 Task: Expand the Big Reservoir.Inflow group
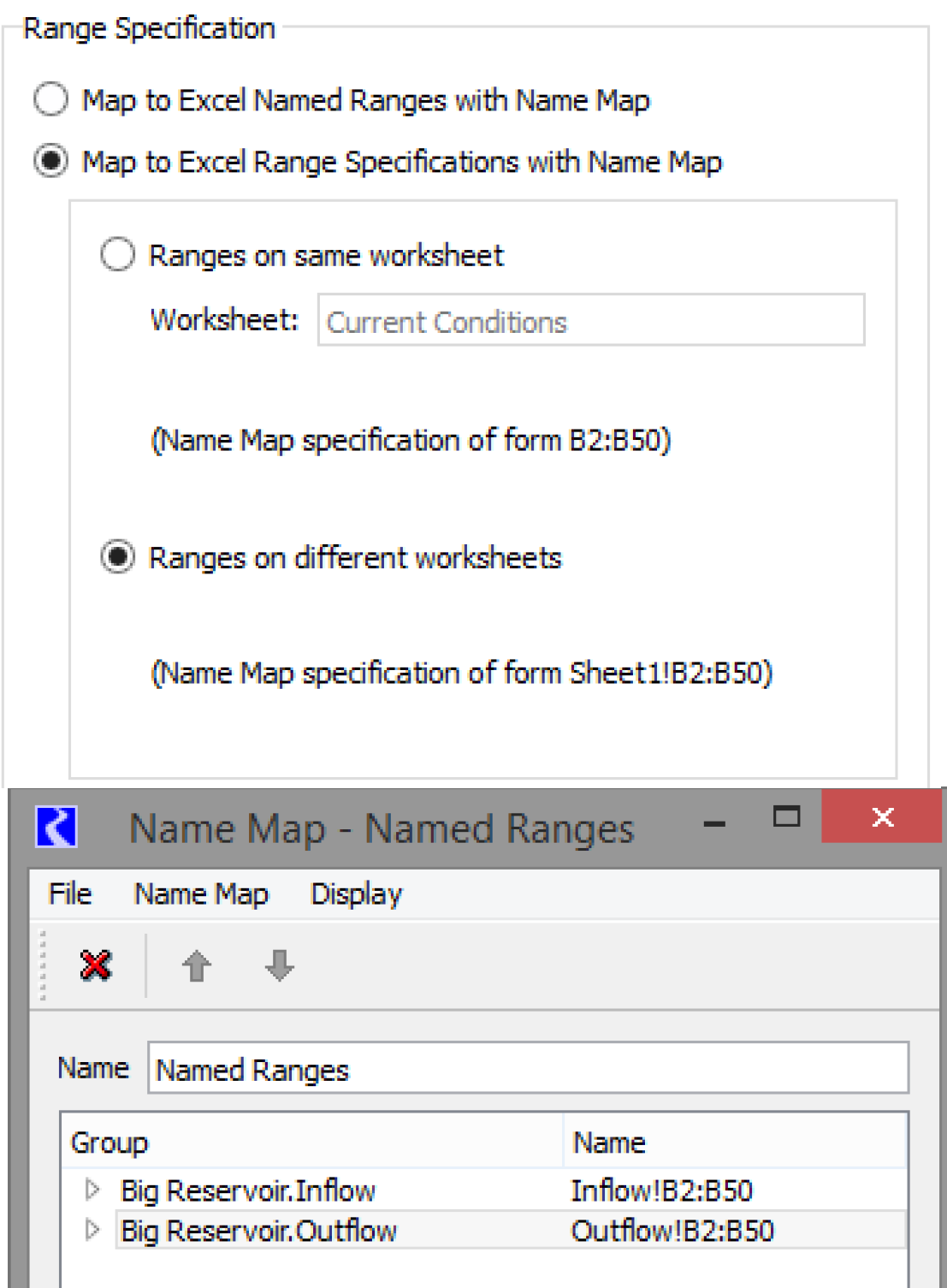click(92, 1190)
